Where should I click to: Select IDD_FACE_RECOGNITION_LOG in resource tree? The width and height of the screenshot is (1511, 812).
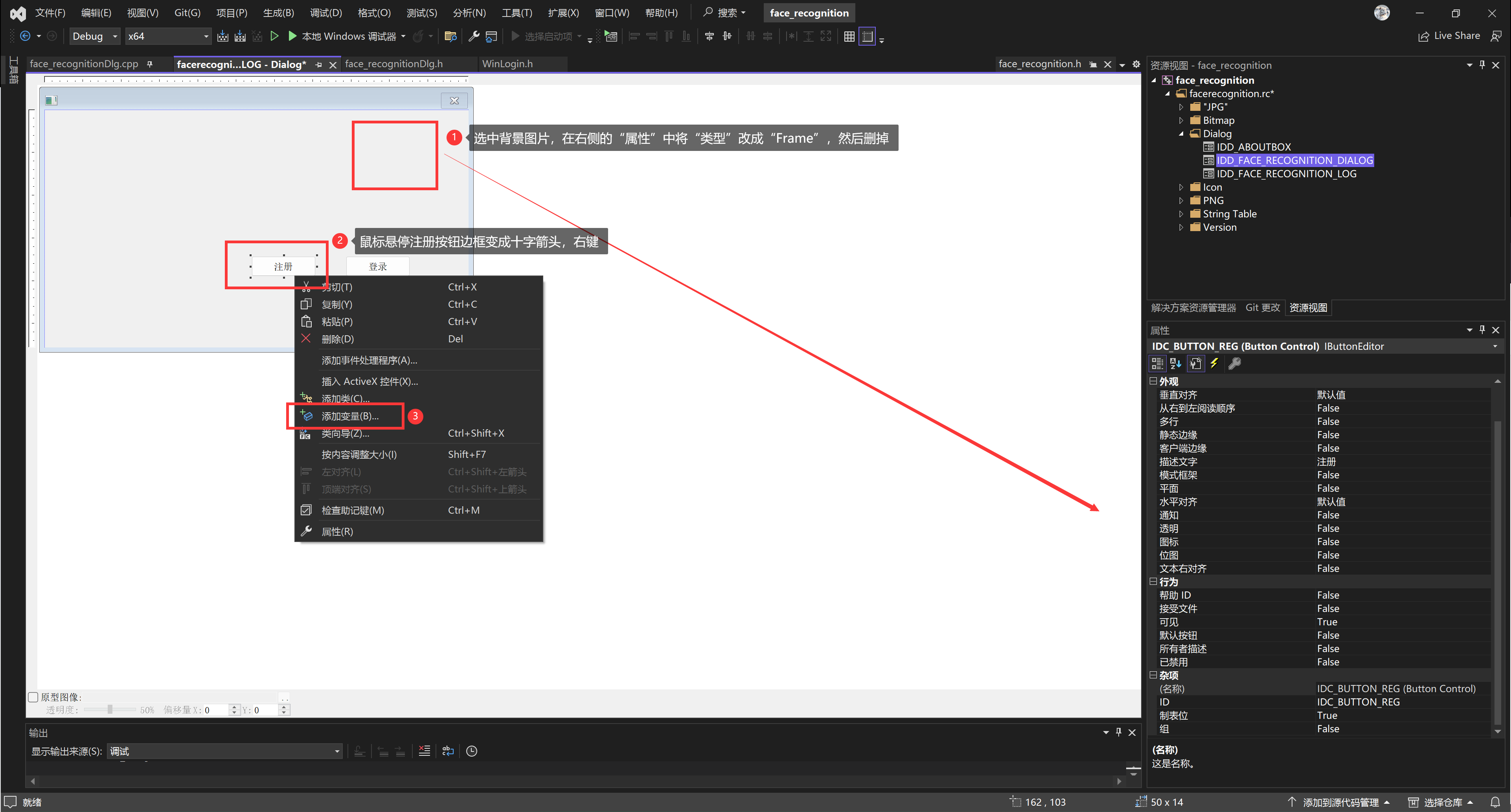[1286, 174]
